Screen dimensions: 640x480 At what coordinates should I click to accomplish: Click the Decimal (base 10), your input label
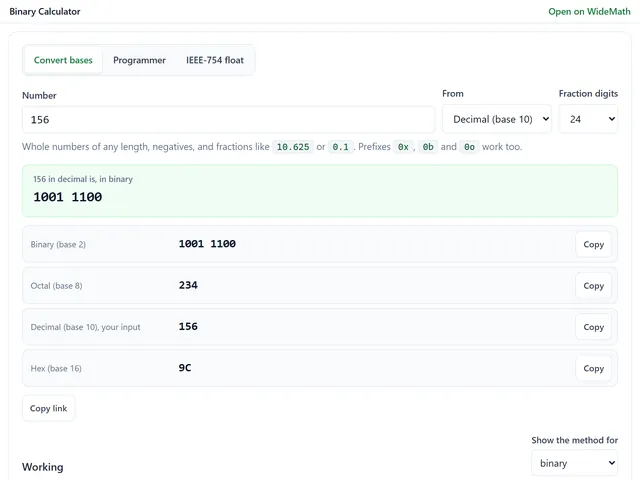coord(85,327)
